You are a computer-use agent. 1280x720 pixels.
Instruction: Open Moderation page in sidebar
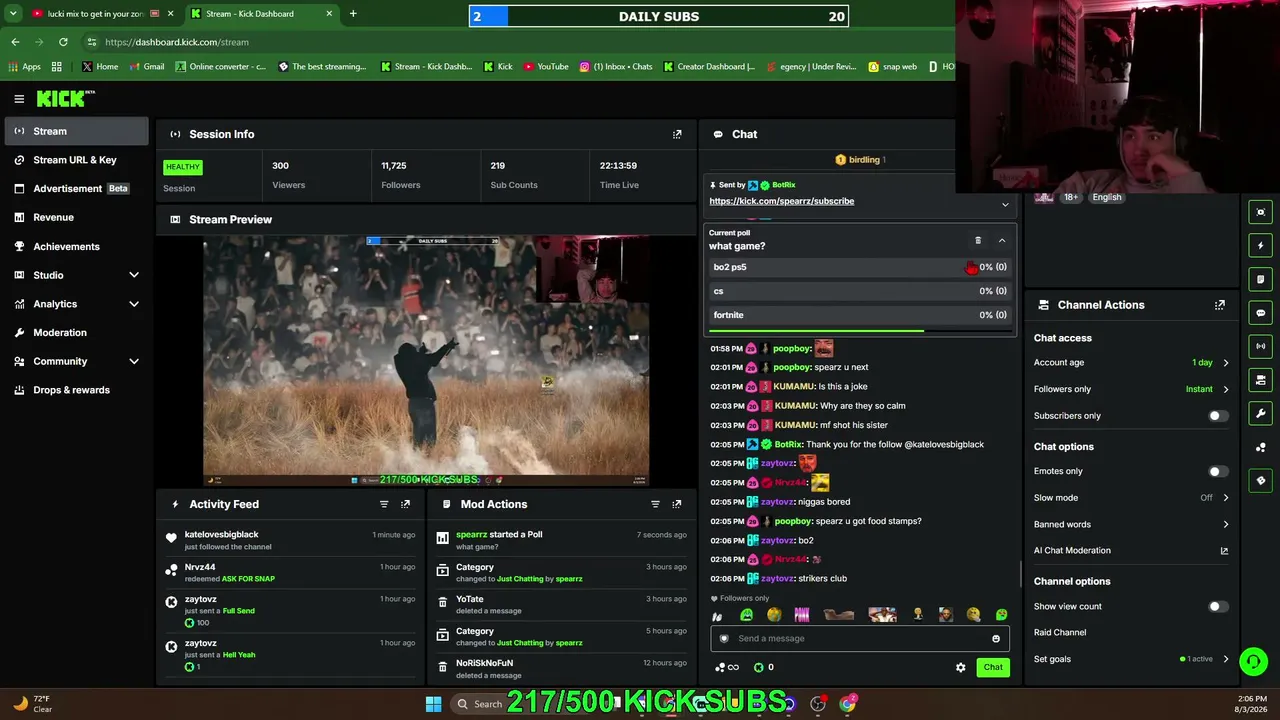tap(75, 332)
